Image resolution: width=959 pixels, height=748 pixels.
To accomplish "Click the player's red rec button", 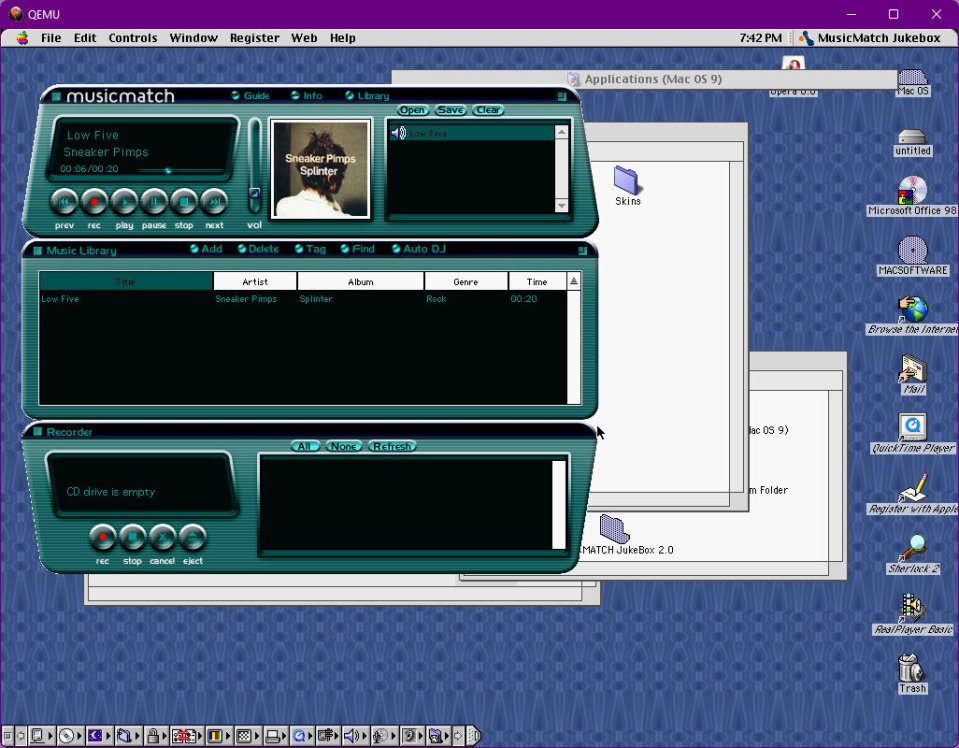I will pos(94,201).
